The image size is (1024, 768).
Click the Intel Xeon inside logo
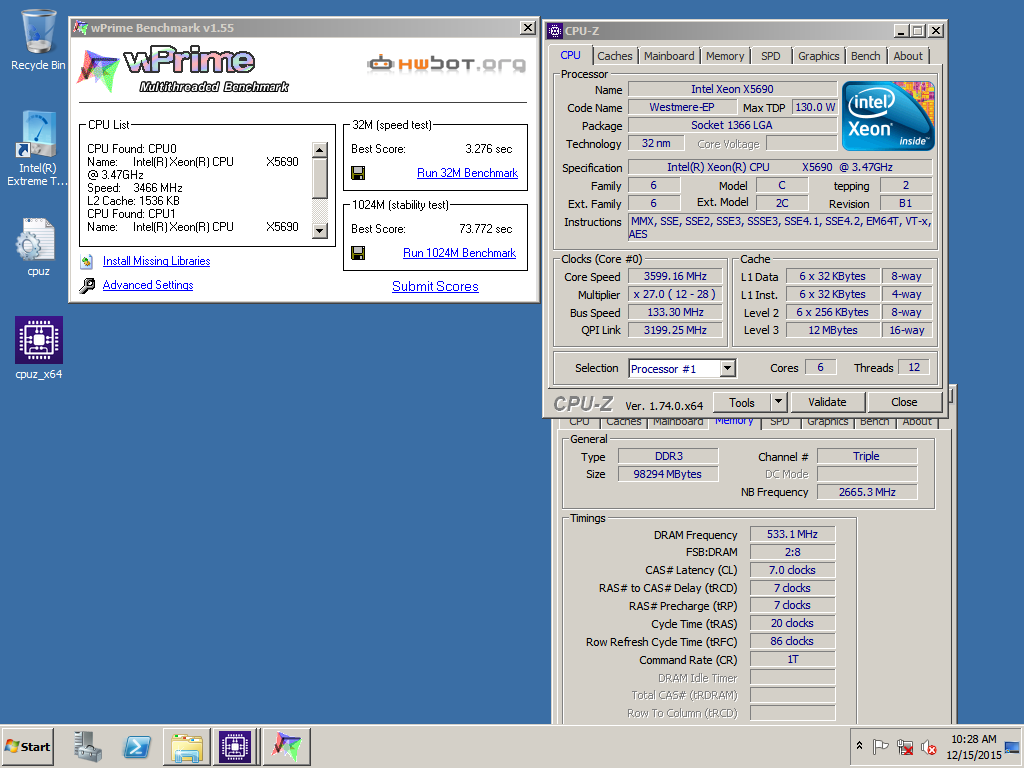click(888, 116)
